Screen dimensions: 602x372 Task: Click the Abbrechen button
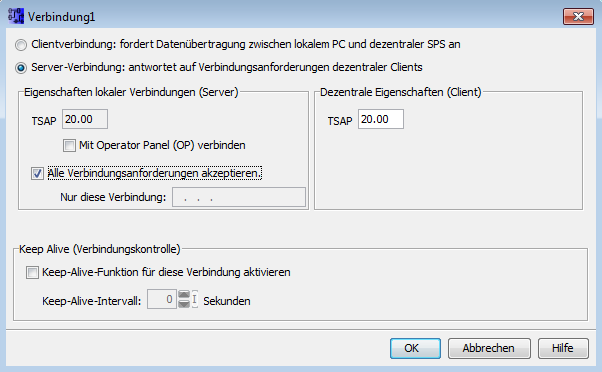click(x=489, y=348)
